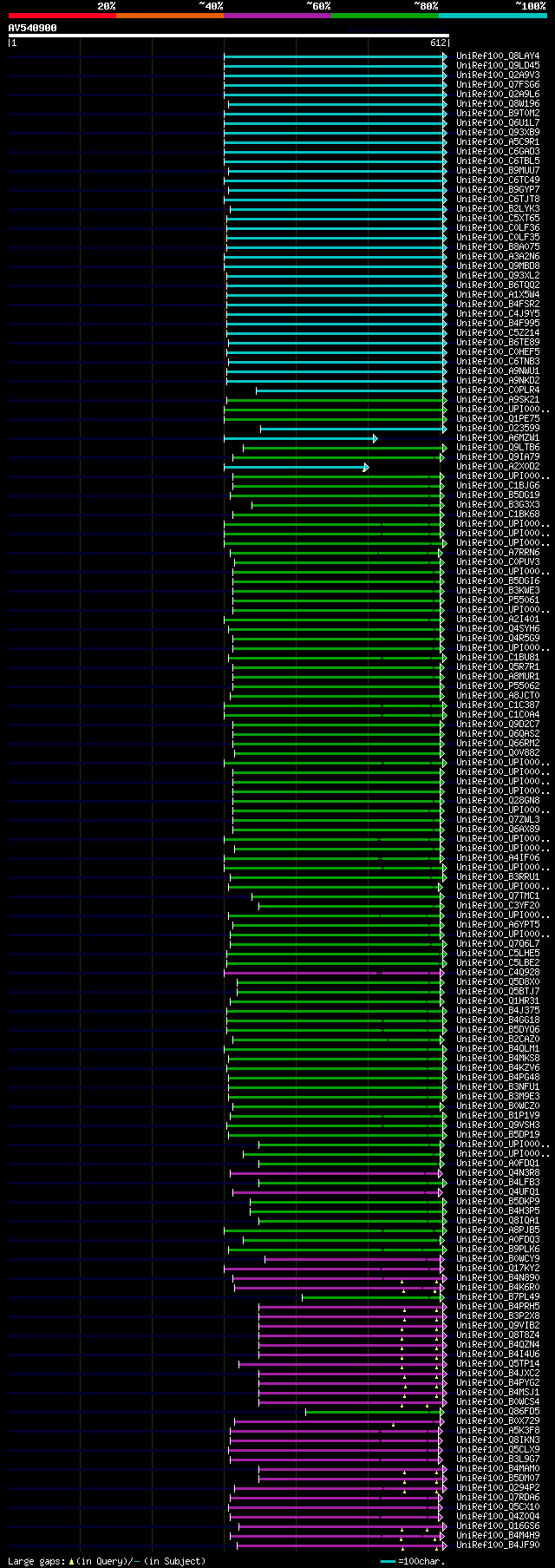Click the UniRef100_Q9LTB6 label
The width and height of the screenshot is (555, 1568).
pyautogui.click(x=498, y=448)
